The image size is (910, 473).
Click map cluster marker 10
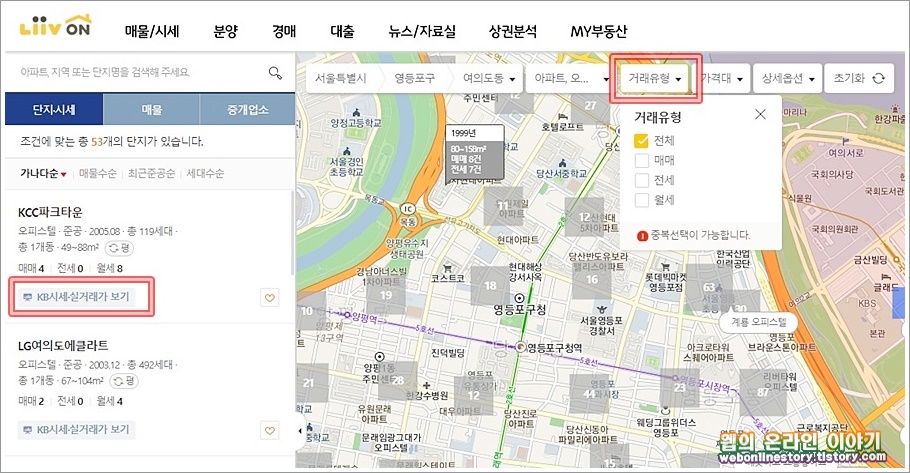point(308,311)
